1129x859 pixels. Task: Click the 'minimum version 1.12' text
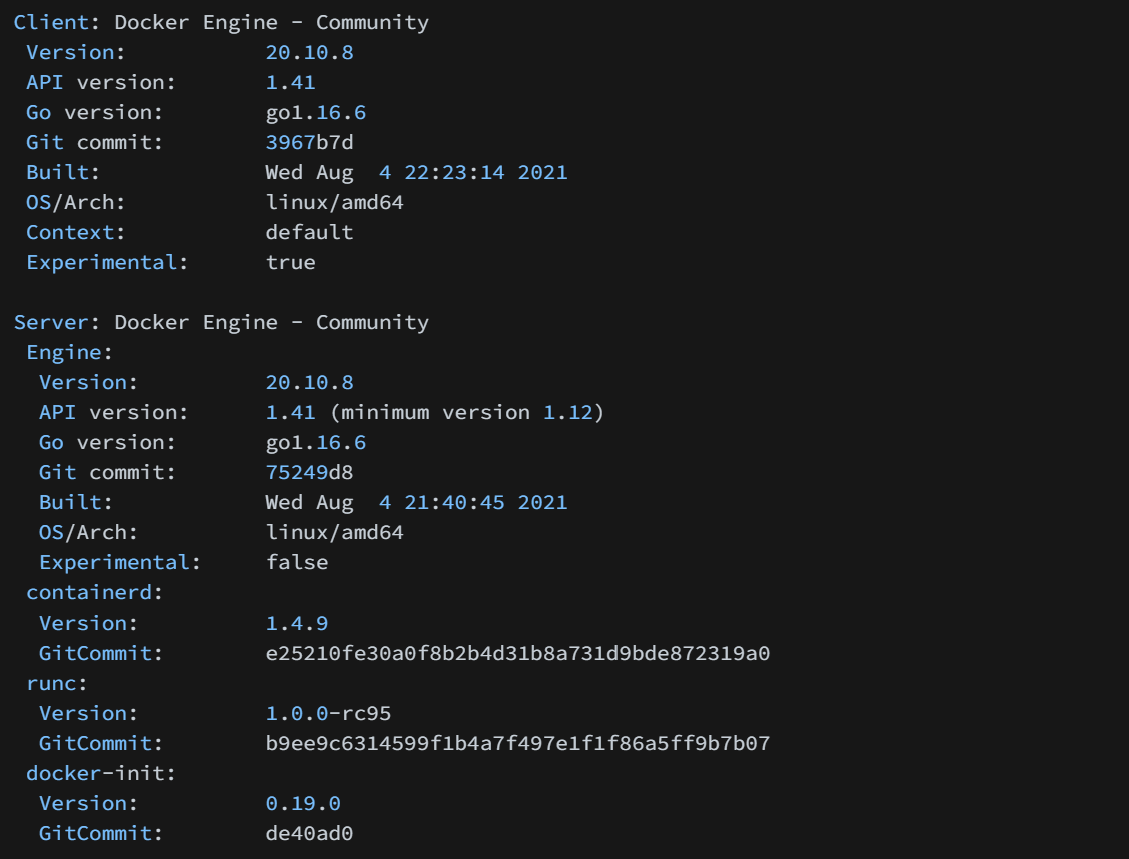(x=466, y=412)
